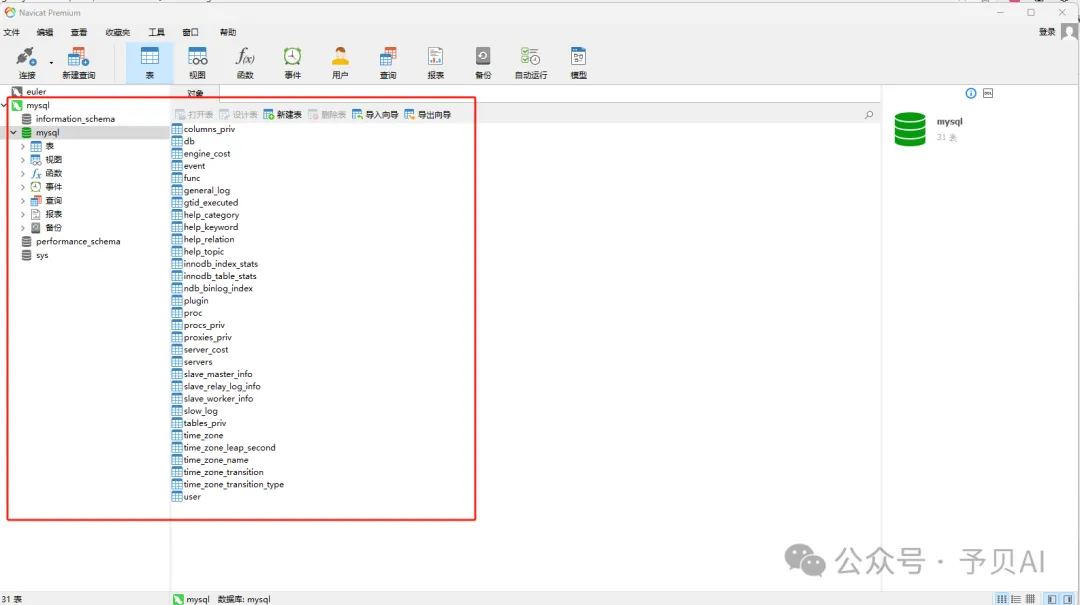This screenshot has height=605, width=1080.
Task: Click the Design Table action
Action: 238,114
